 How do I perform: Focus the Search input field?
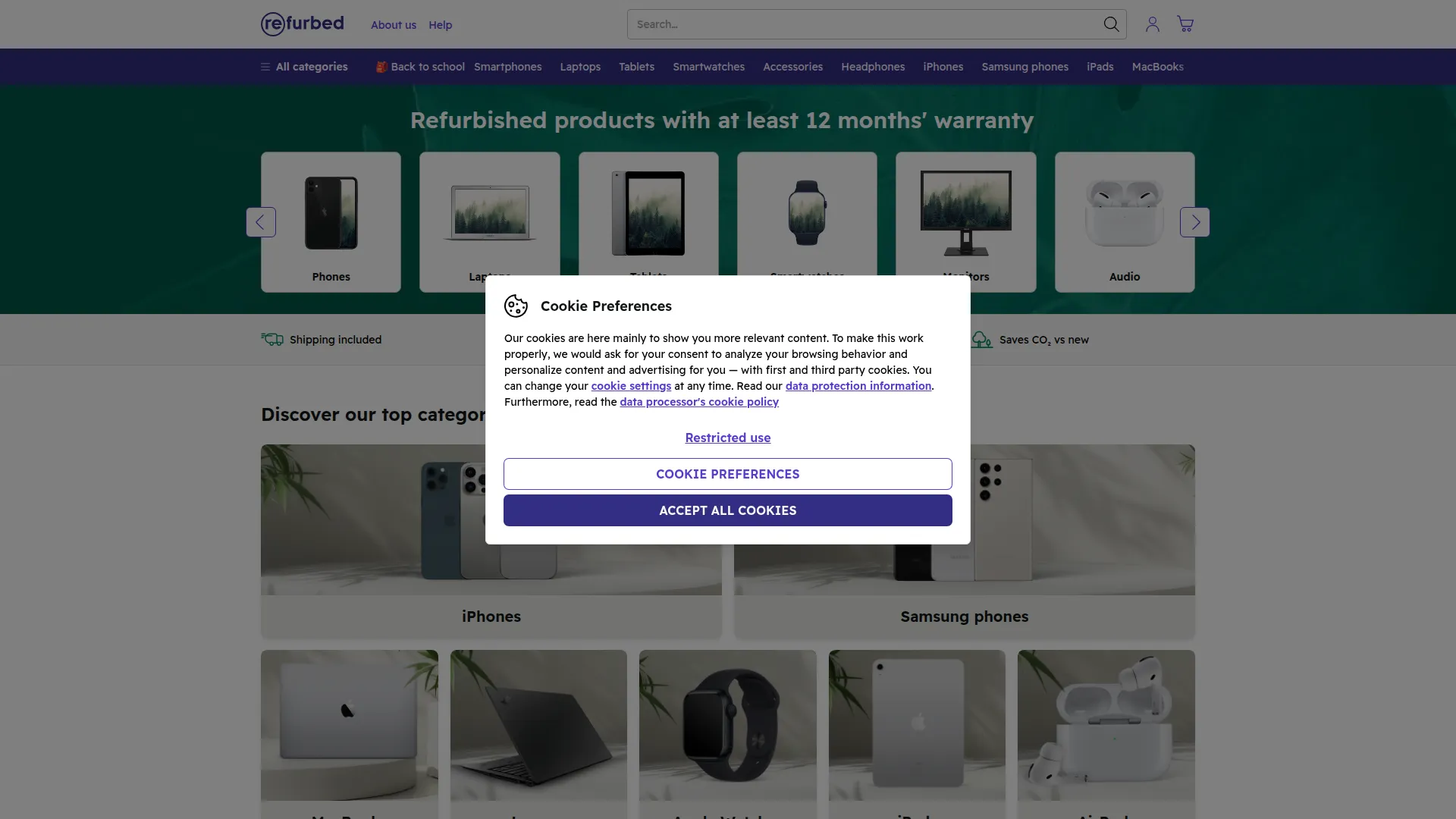[864, 24]
